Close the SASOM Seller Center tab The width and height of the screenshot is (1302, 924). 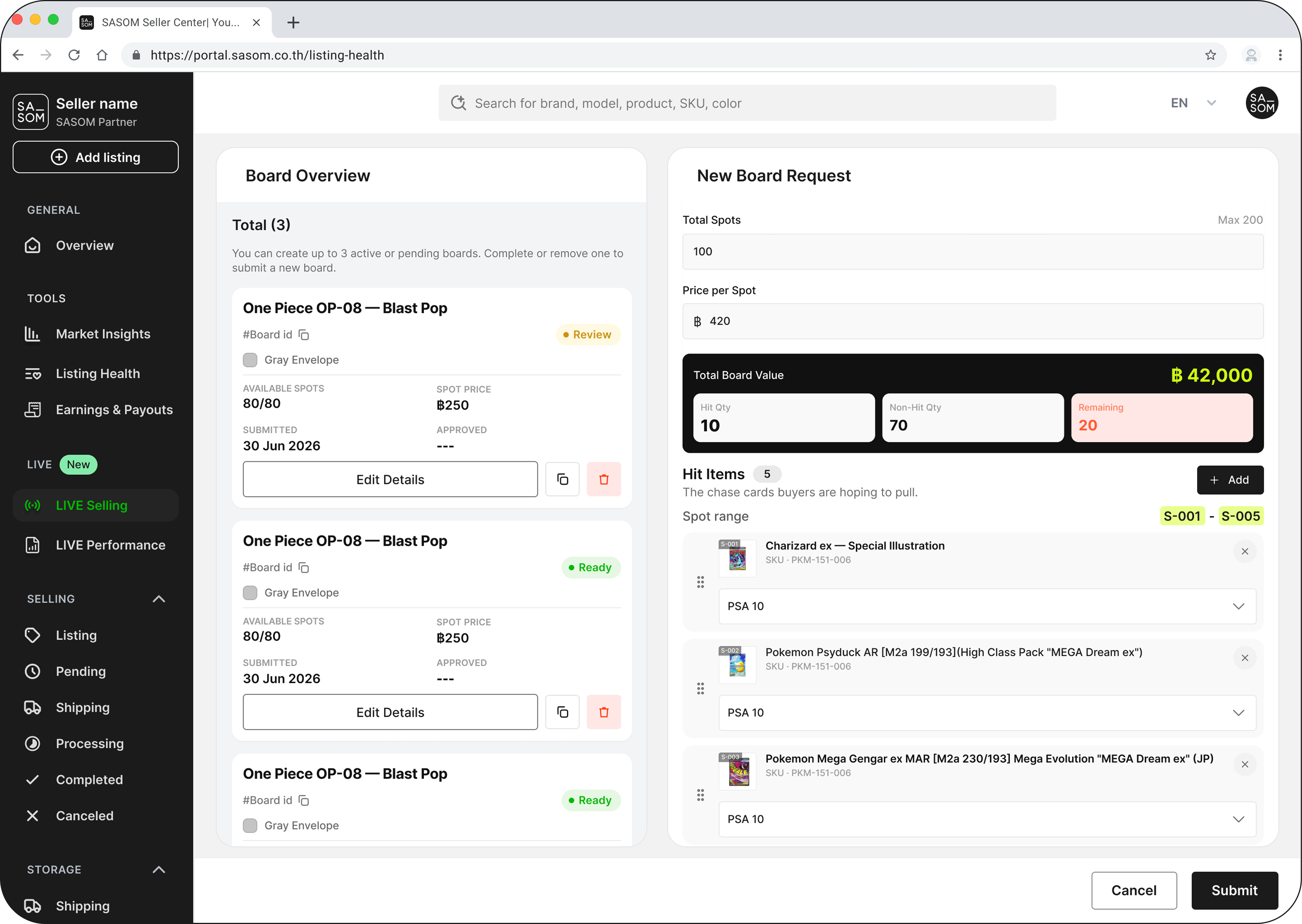coord(257,22)
